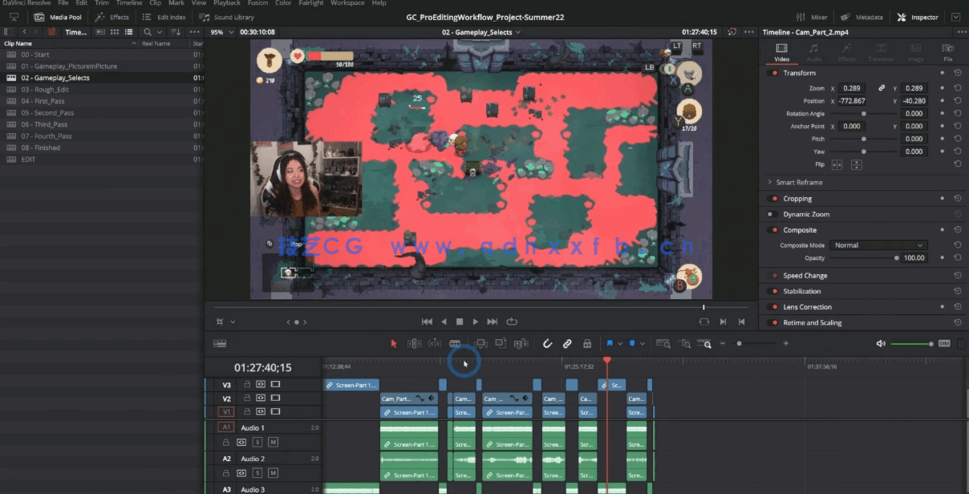Viewport: 969px width, 494px height.
Task: Toggle the DIM audio button
Action: click(944, 344)
